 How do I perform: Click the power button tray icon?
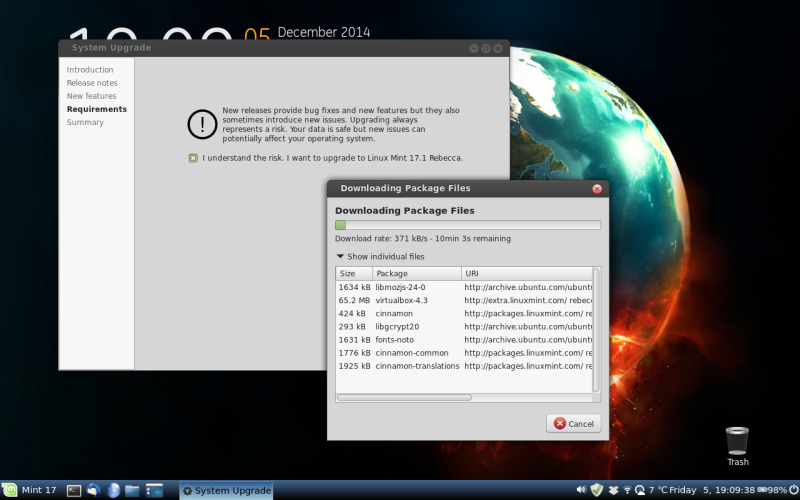pyautogui.click(x=793, y=490)
